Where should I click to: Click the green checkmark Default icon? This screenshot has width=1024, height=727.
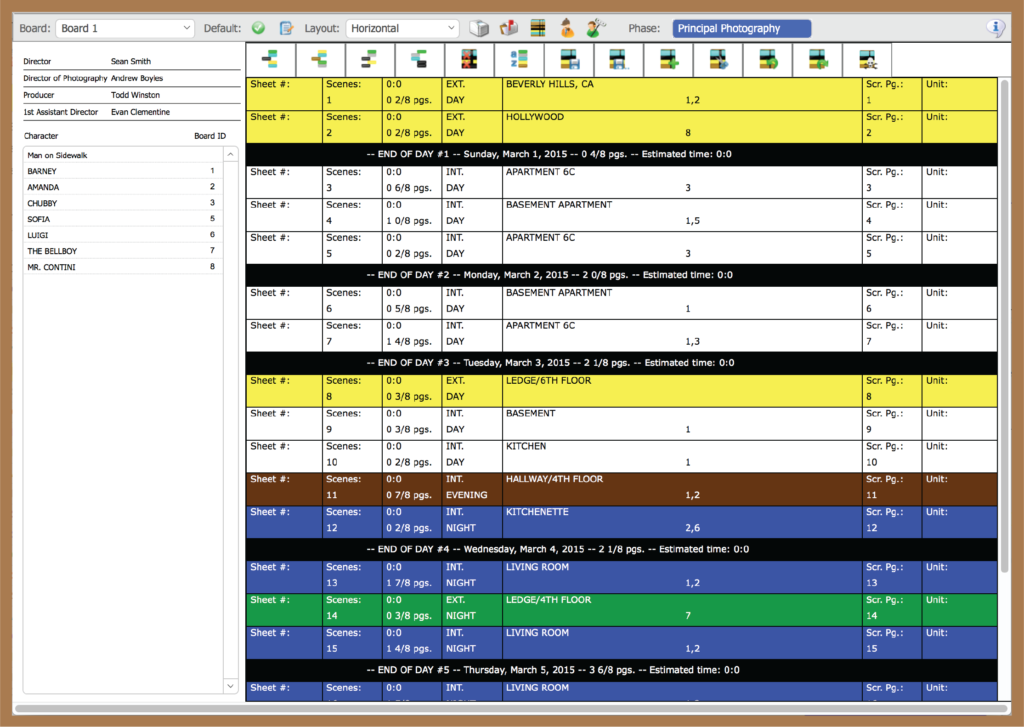click(259, 28)
